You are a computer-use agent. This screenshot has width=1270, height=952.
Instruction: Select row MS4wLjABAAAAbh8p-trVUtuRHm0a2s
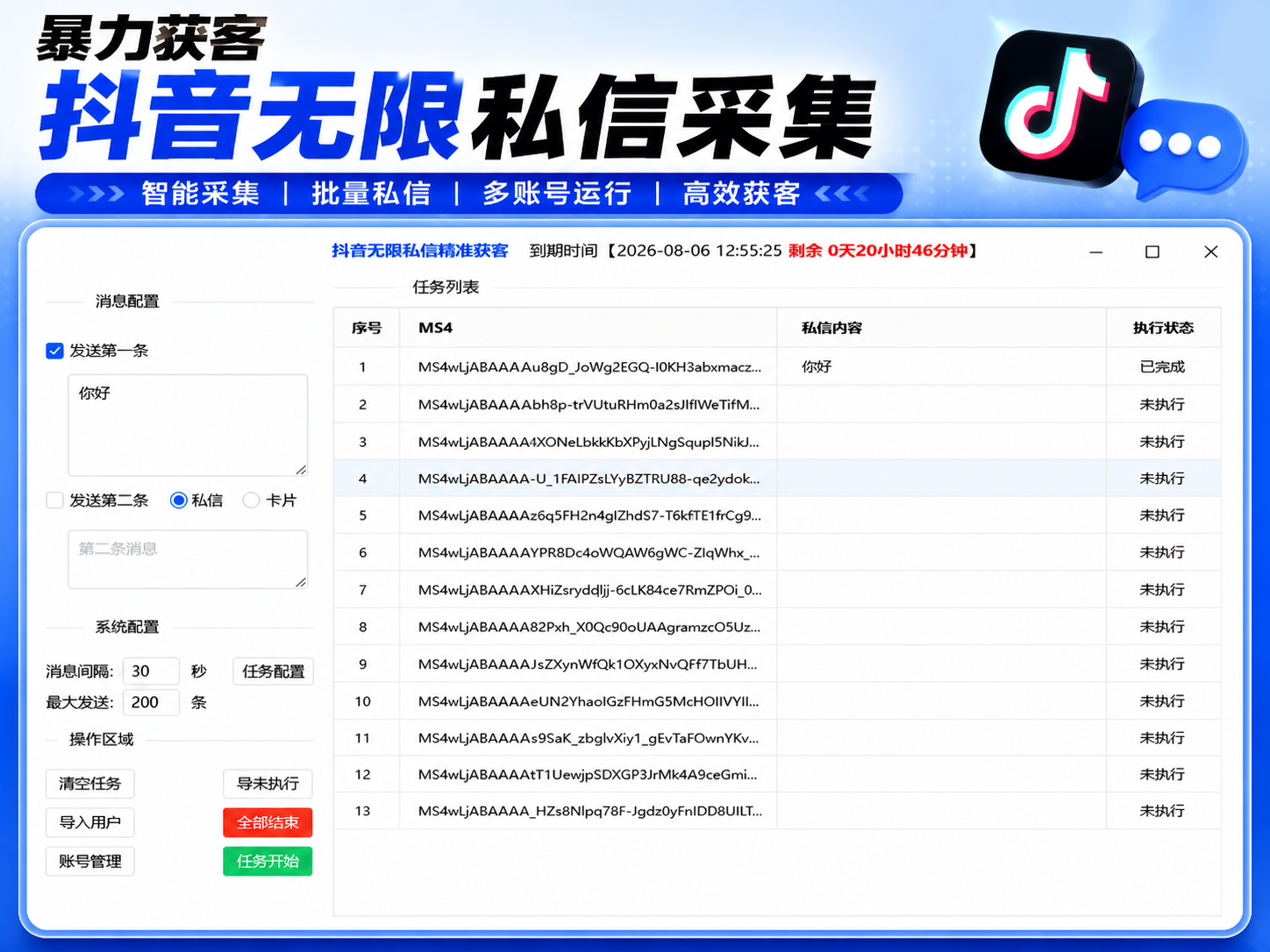777,404
